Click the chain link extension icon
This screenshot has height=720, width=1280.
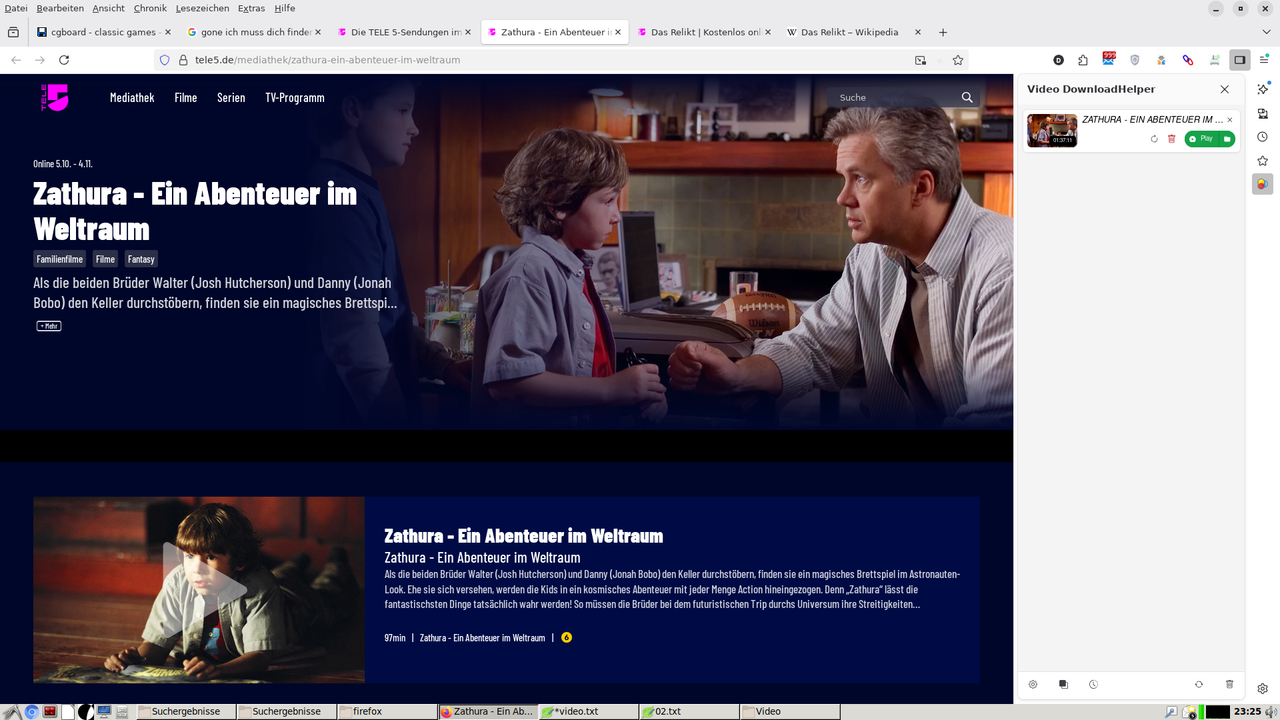1188,60
